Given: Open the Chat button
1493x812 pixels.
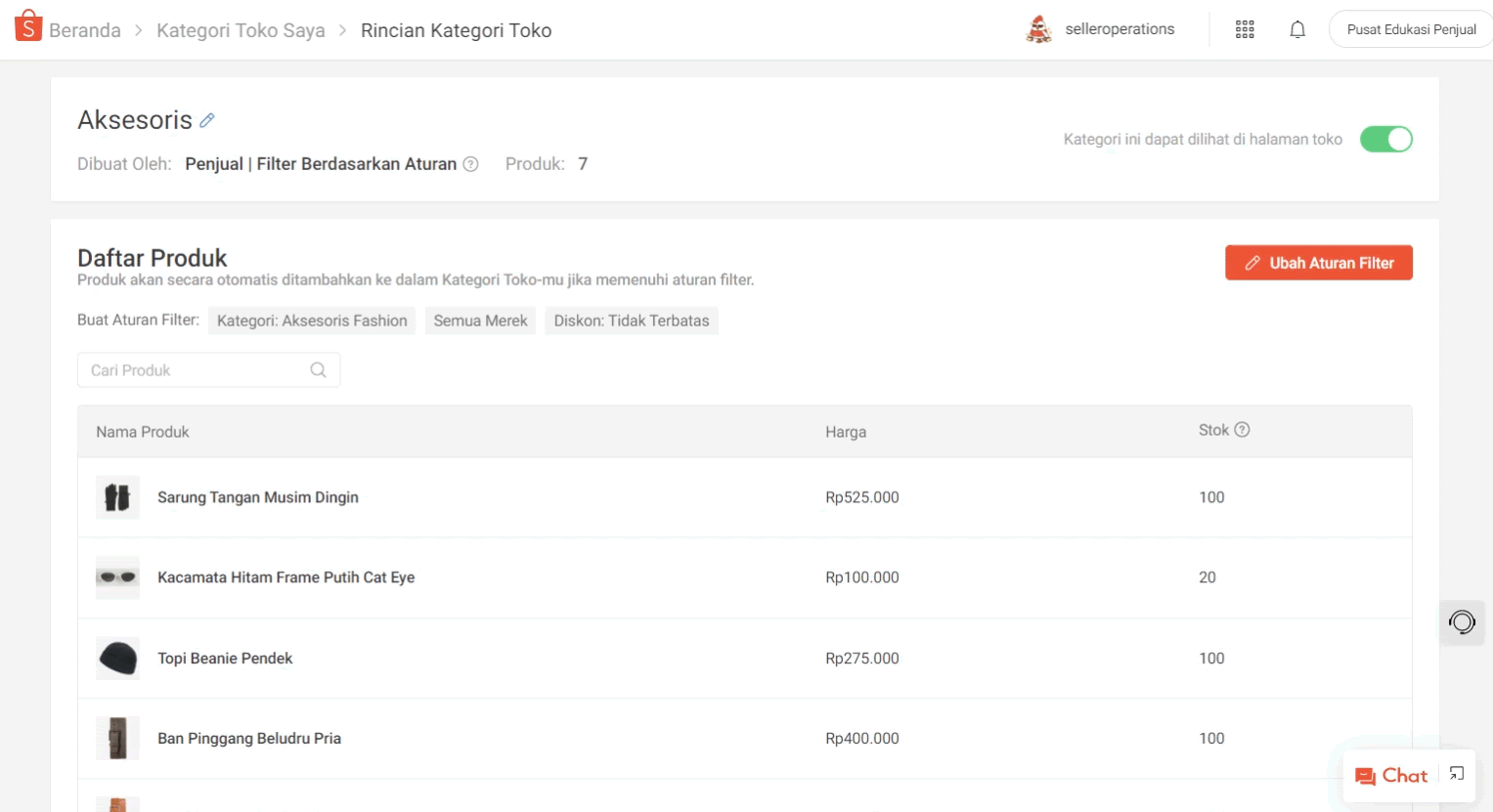Looking at the screenshot, I should tap(1391, 776).
